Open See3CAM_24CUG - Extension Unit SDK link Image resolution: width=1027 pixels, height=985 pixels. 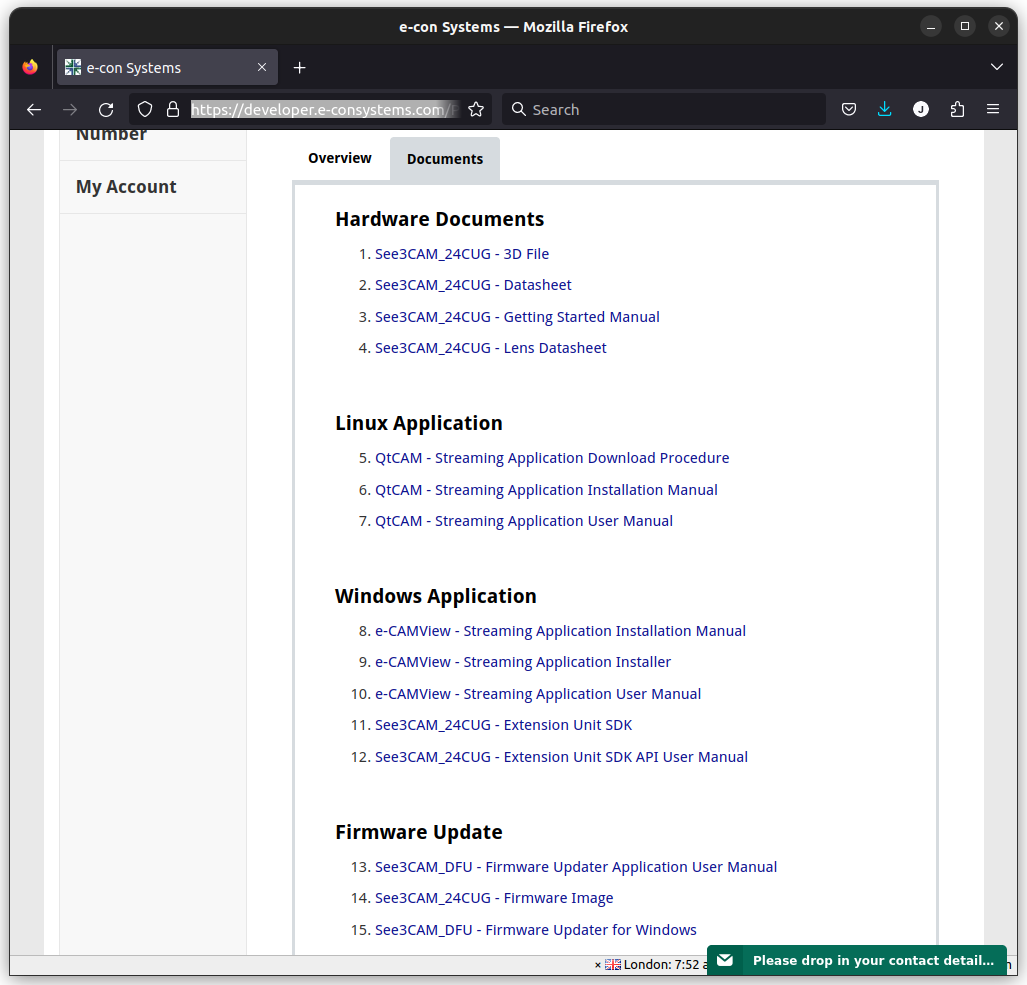(503, 726)
